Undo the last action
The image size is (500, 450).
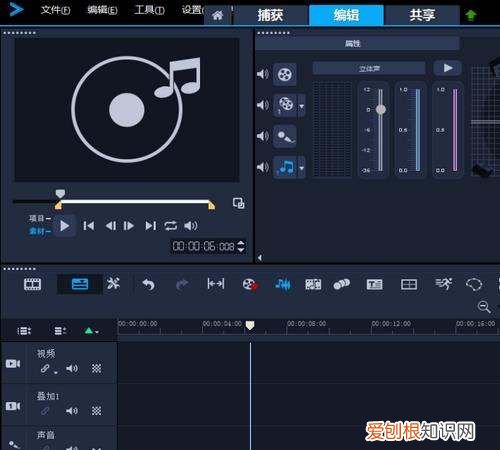point(149,284)
